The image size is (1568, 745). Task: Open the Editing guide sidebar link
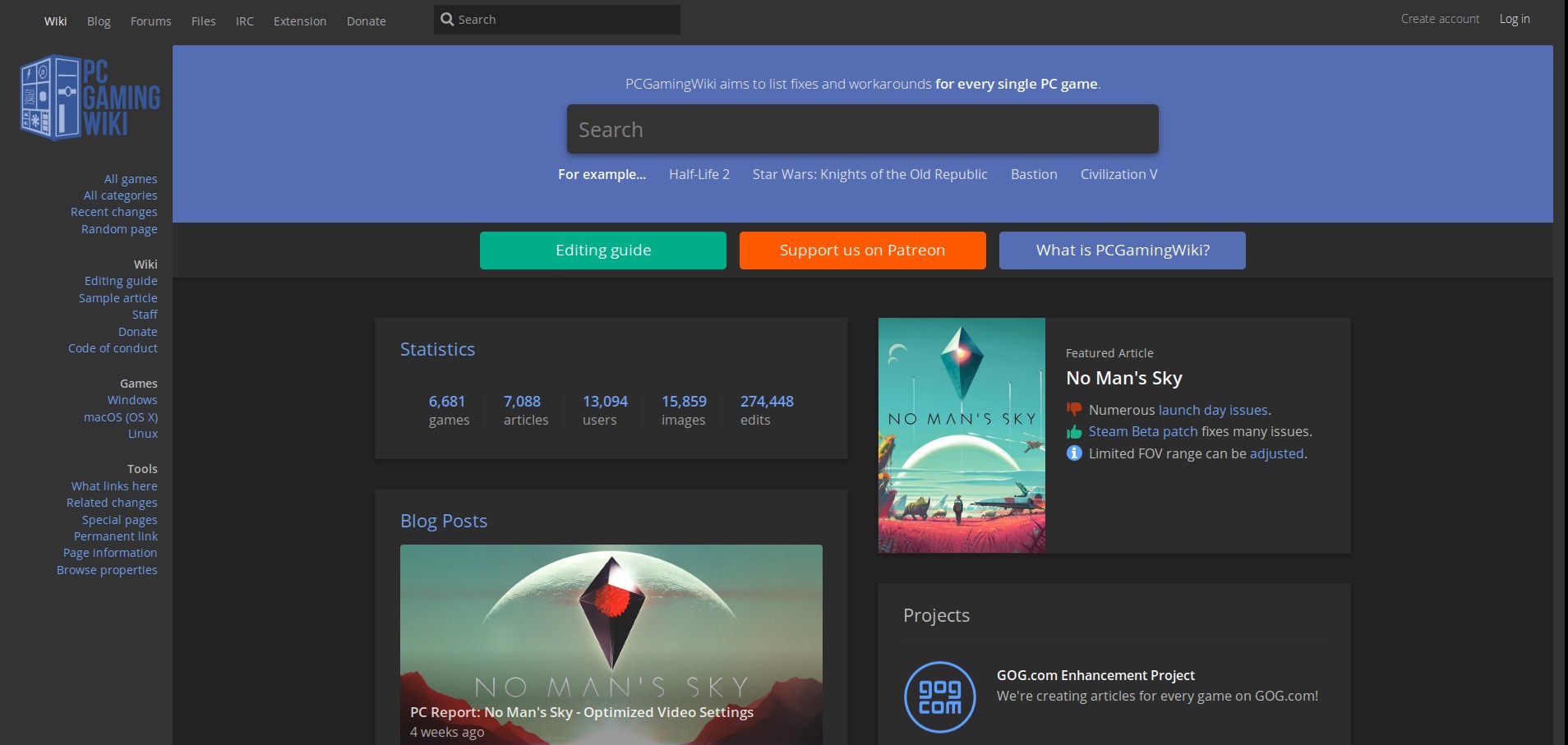(121, 281)
